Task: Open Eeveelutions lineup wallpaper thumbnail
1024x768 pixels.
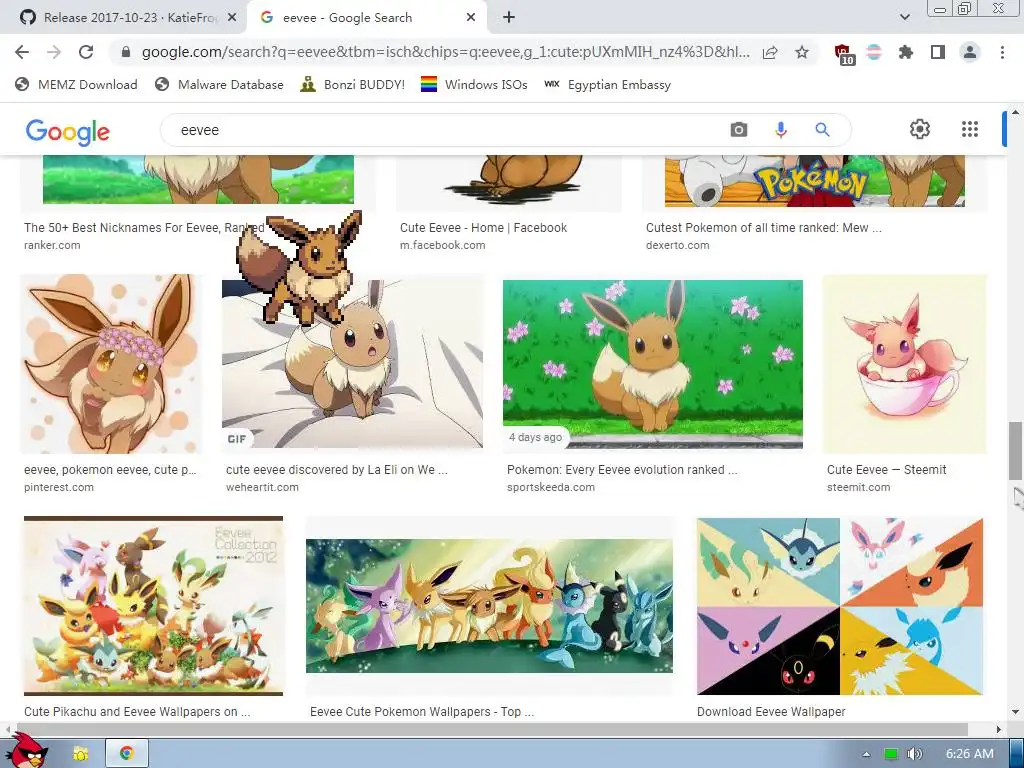Action: click(489, 606)
